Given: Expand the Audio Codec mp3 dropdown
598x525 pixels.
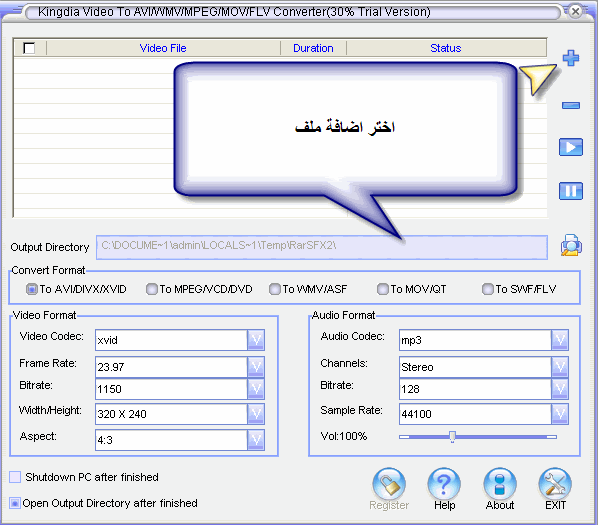Looking at the screenshot, I should coord(560,340).
